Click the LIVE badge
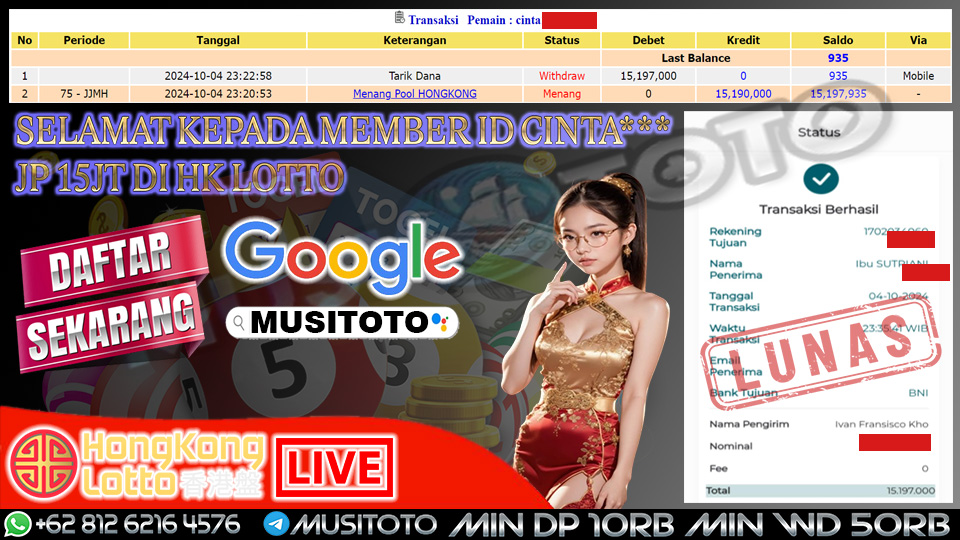This screenshot has width=960, height=540. coord(334,467)
